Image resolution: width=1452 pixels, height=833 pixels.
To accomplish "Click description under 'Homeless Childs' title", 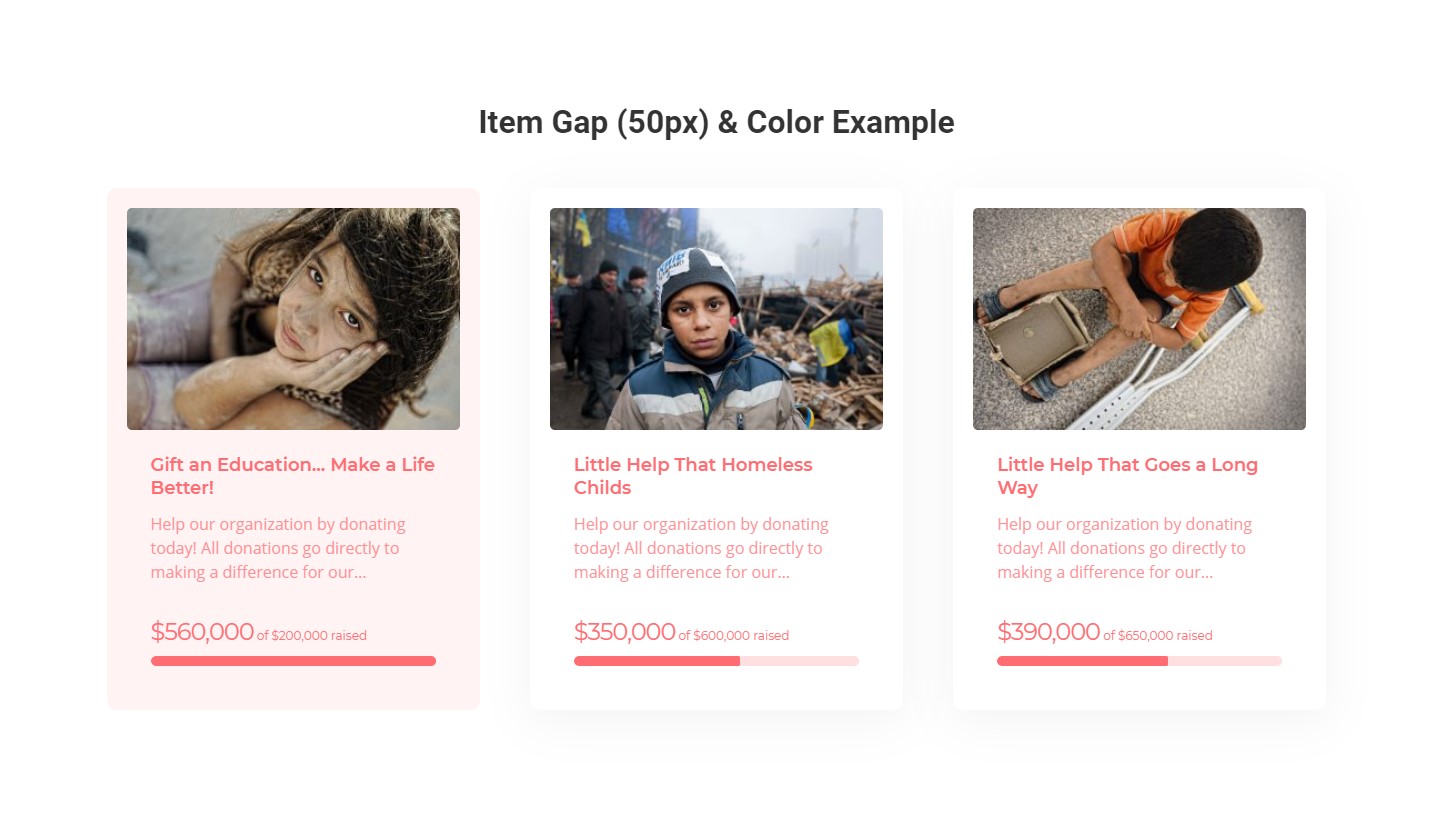I will point(701,548).
